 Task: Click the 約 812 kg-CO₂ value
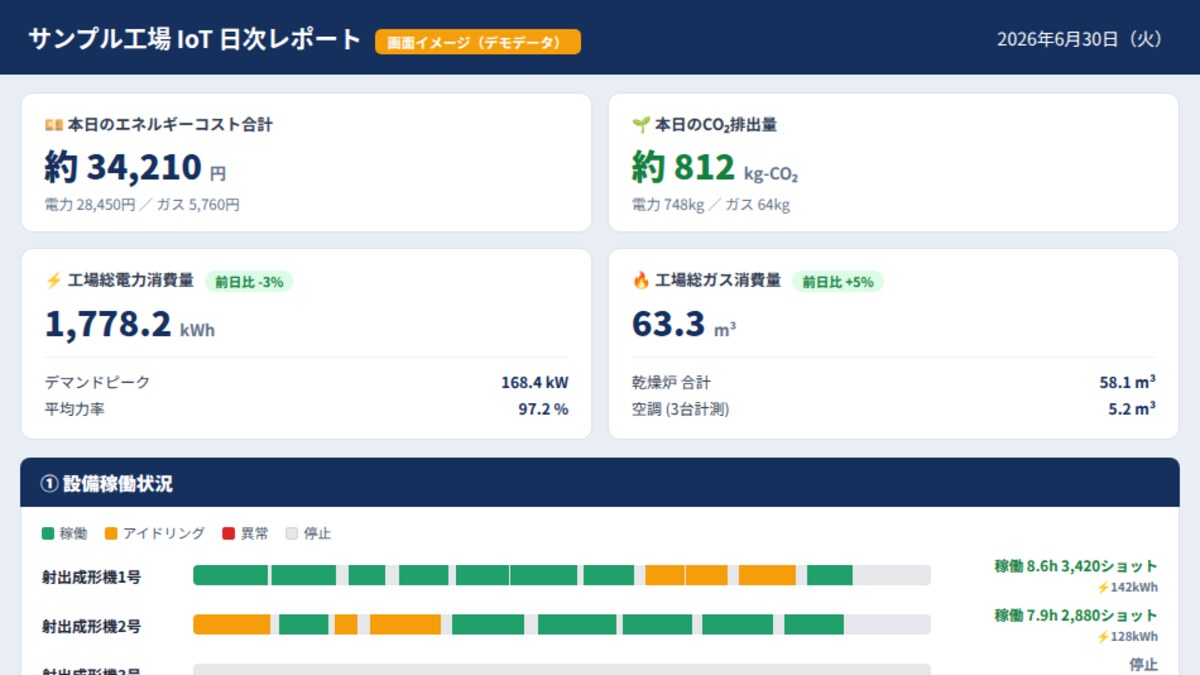(715, 168)
